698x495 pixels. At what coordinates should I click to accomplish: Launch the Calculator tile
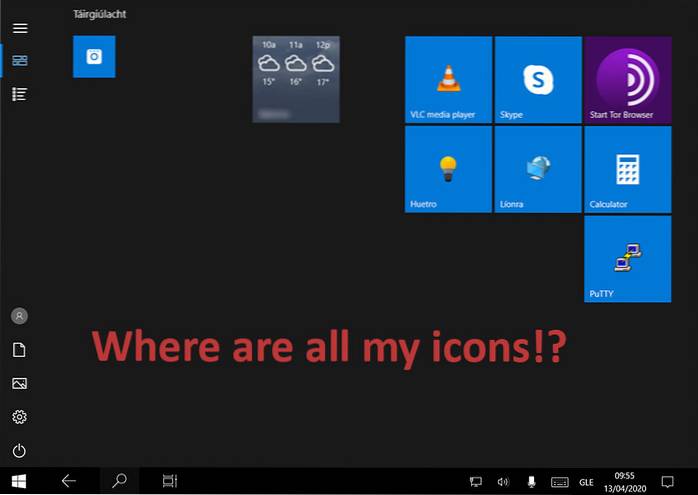627,169
